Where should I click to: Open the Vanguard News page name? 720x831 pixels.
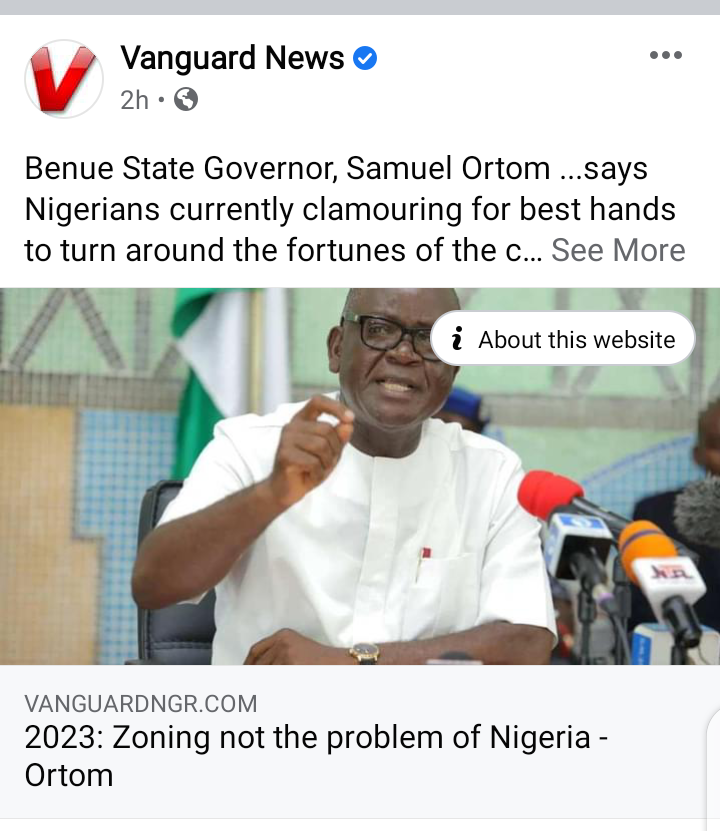click(232, 57)
